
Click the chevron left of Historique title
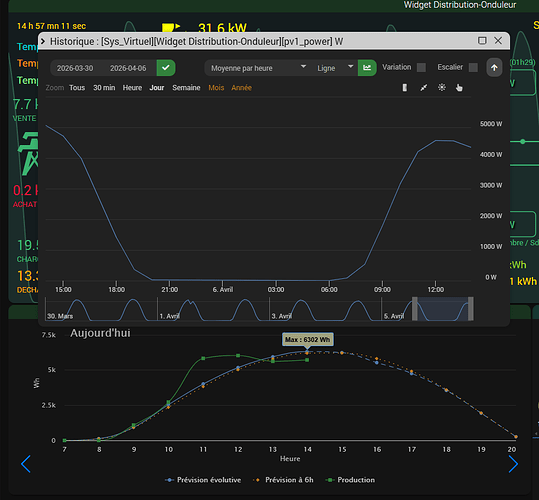(43, 42)
